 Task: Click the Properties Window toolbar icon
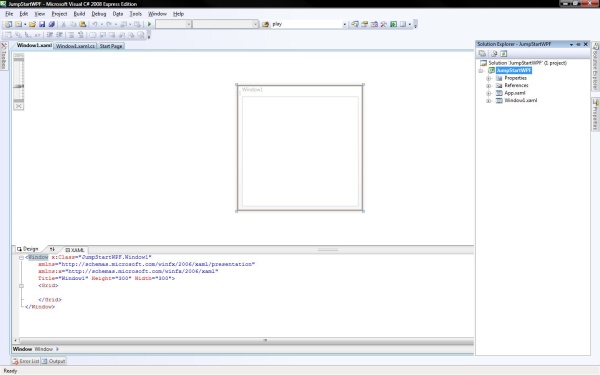[364, 24]
